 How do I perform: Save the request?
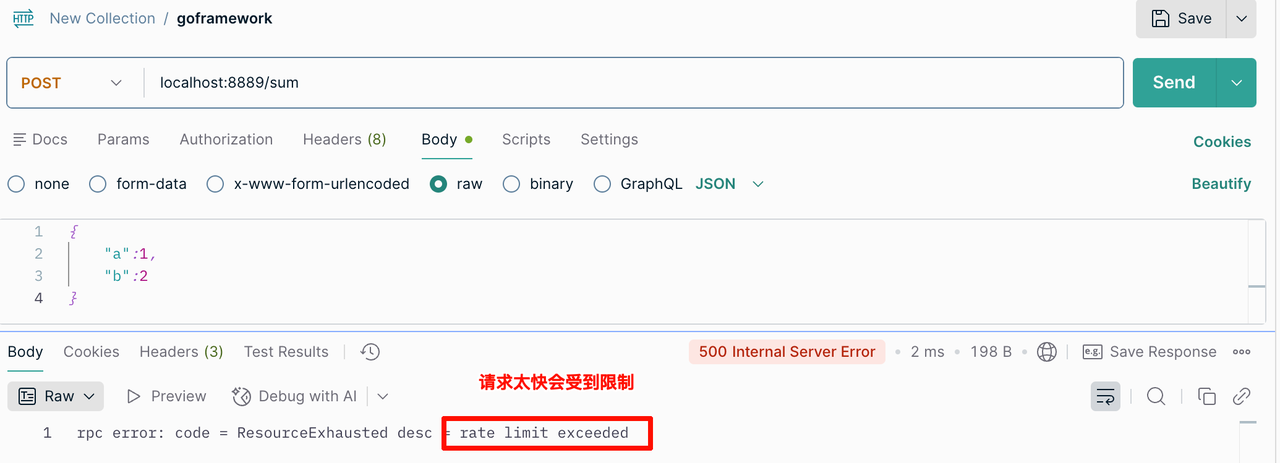click(x=1181, y=18)
